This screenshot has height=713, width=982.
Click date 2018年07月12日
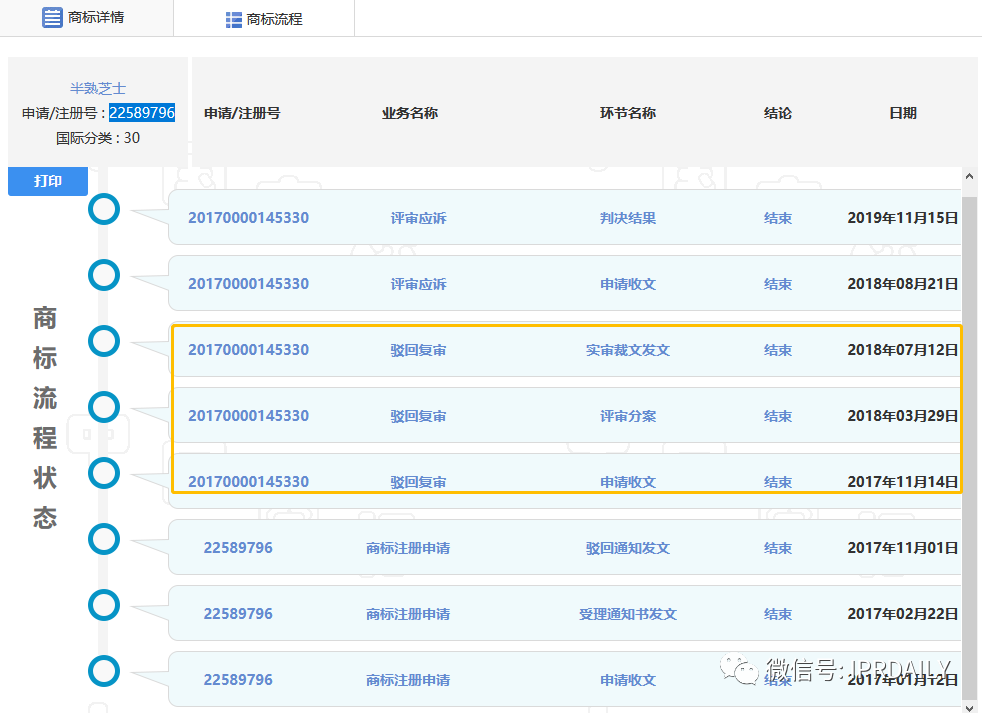[902, 350]
